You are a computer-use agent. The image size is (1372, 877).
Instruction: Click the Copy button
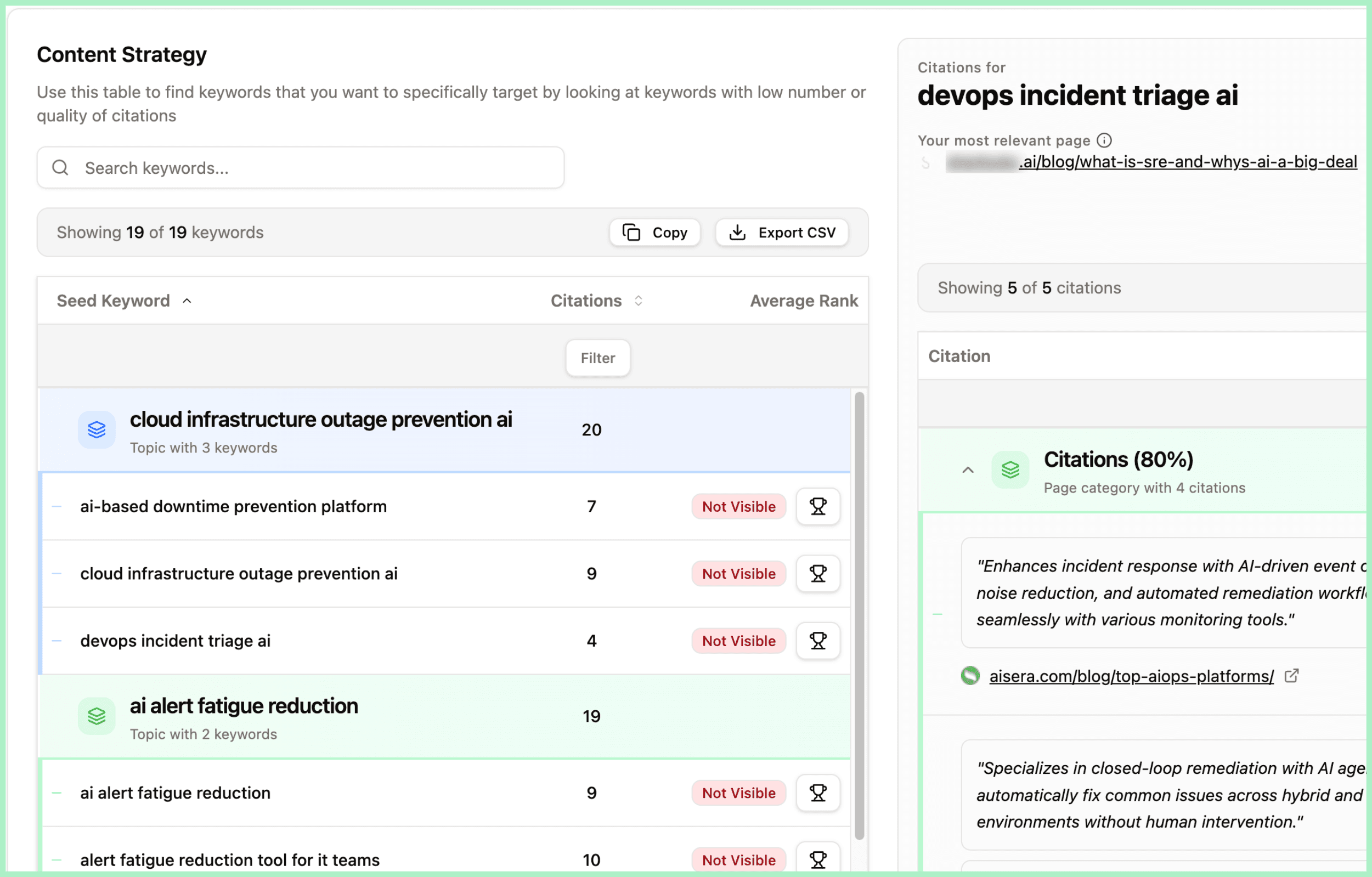pyautogui.click(x=654, y=233)
